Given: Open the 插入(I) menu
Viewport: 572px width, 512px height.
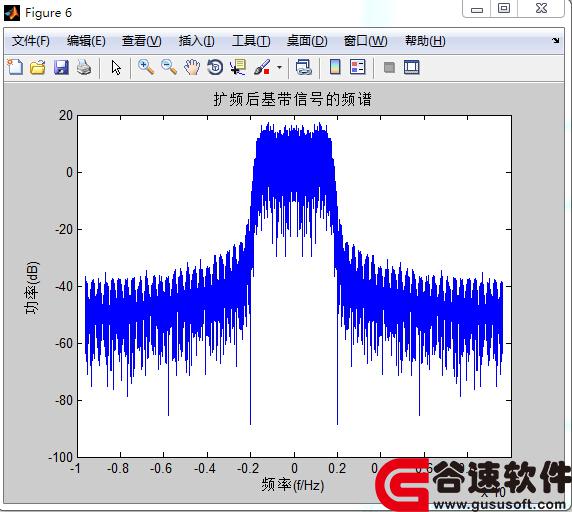Looking at the screenshot, I should pos(197,41).
